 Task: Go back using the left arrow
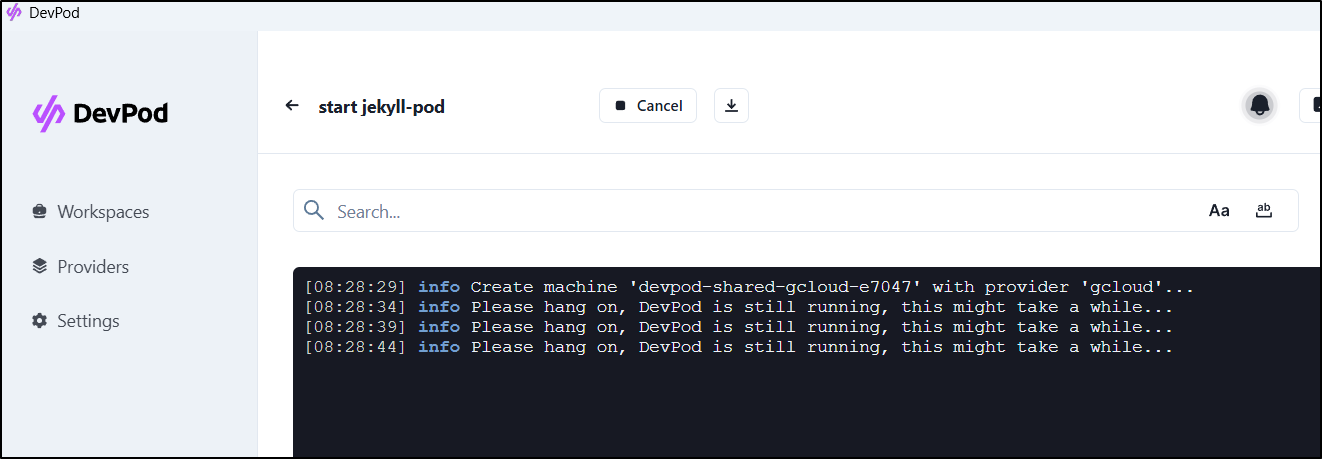tap(292, 105)
